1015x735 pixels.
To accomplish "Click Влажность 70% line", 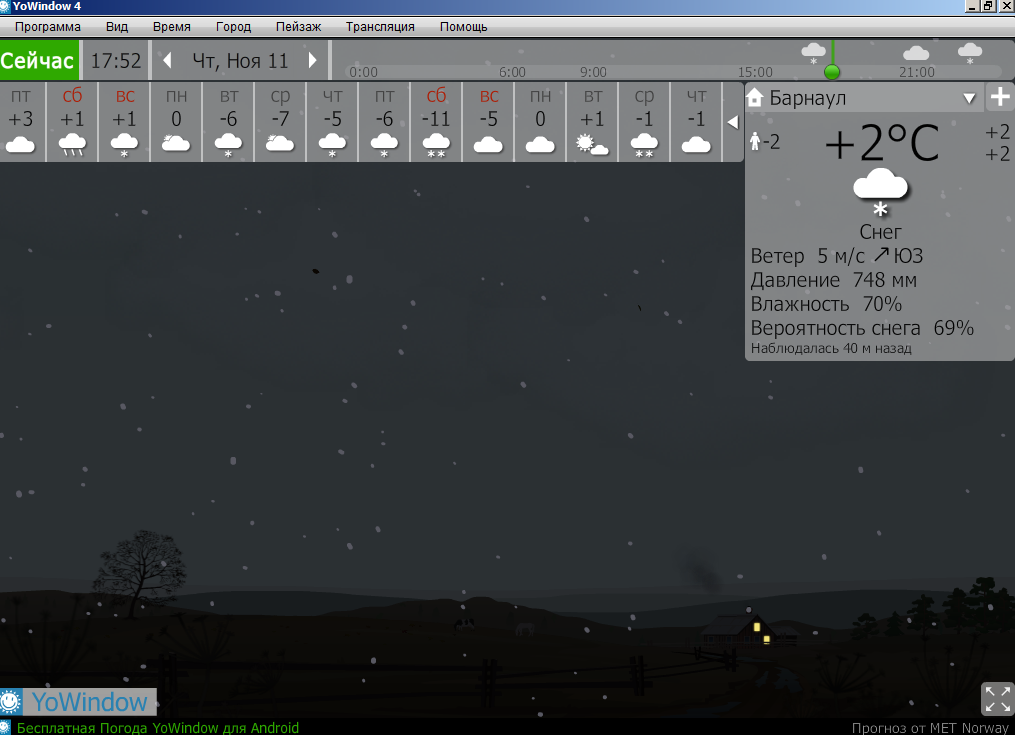I will 826,304.
